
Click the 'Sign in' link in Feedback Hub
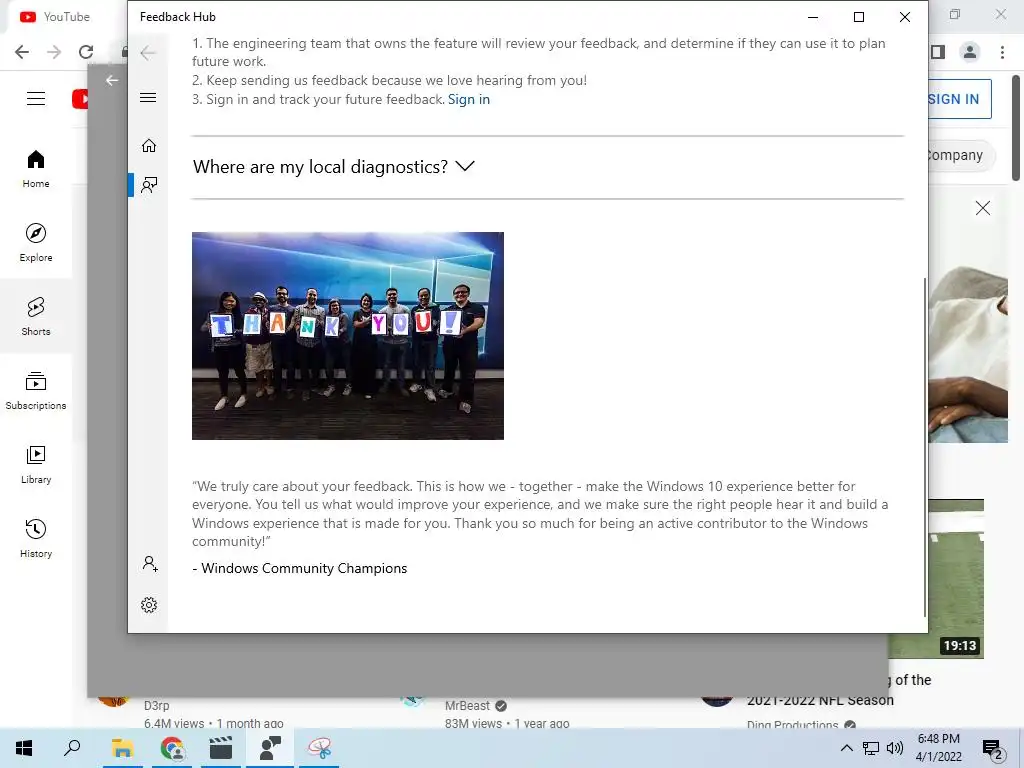click(x=468, y=99)
